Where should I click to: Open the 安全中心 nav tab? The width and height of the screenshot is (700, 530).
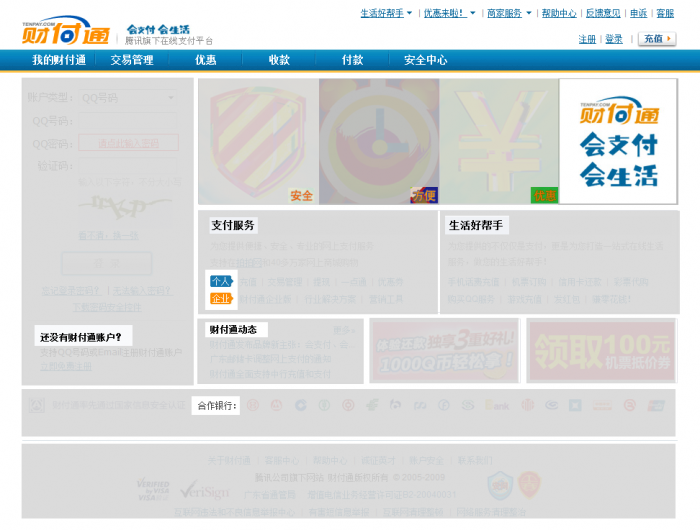tap(425, 60)
